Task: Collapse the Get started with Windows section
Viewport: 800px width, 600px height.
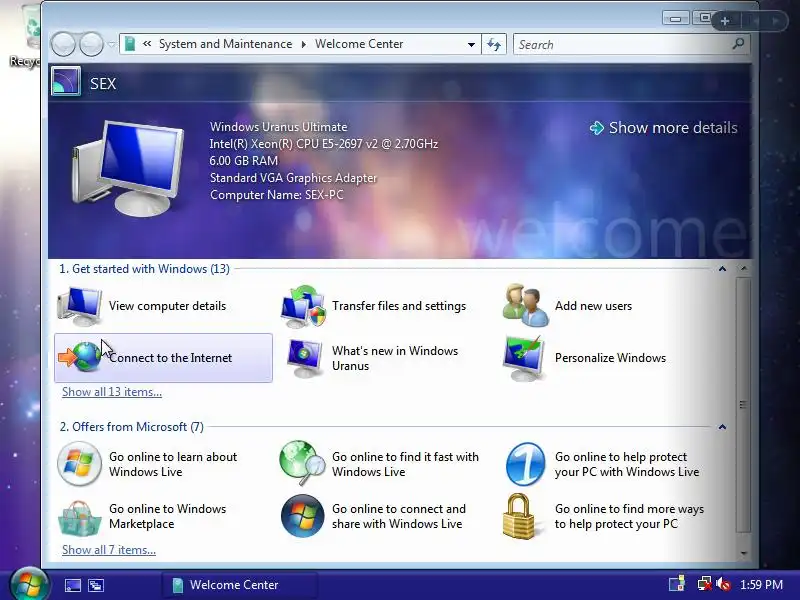Action: click(722, 269)
